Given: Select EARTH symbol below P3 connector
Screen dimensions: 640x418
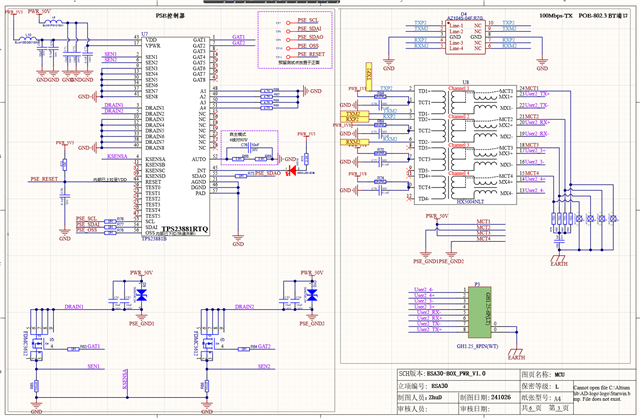Looking at the screenshot, I should pos(516,354).
